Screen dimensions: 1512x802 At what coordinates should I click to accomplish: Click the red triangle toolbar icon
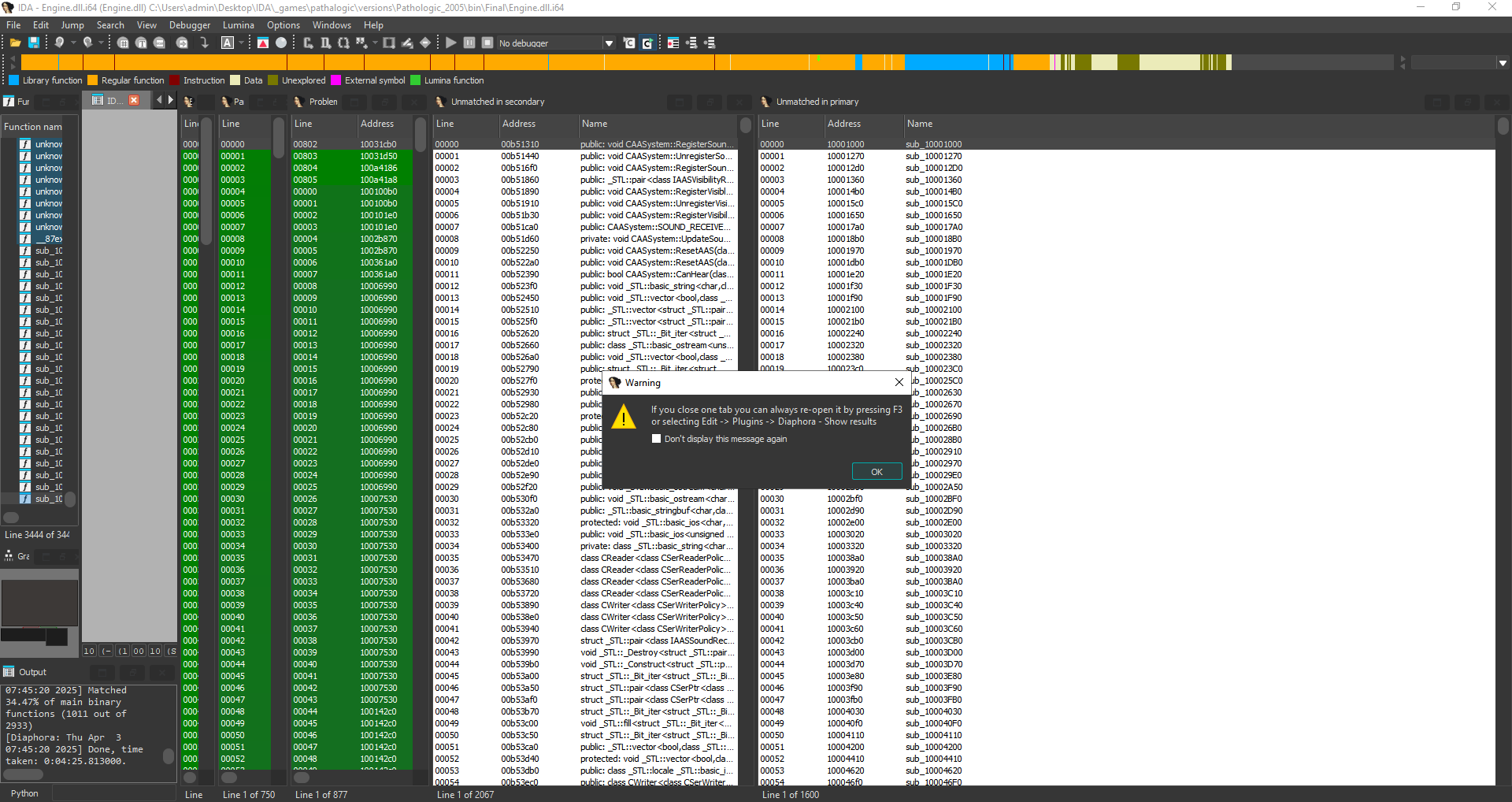tap(263, 43)
